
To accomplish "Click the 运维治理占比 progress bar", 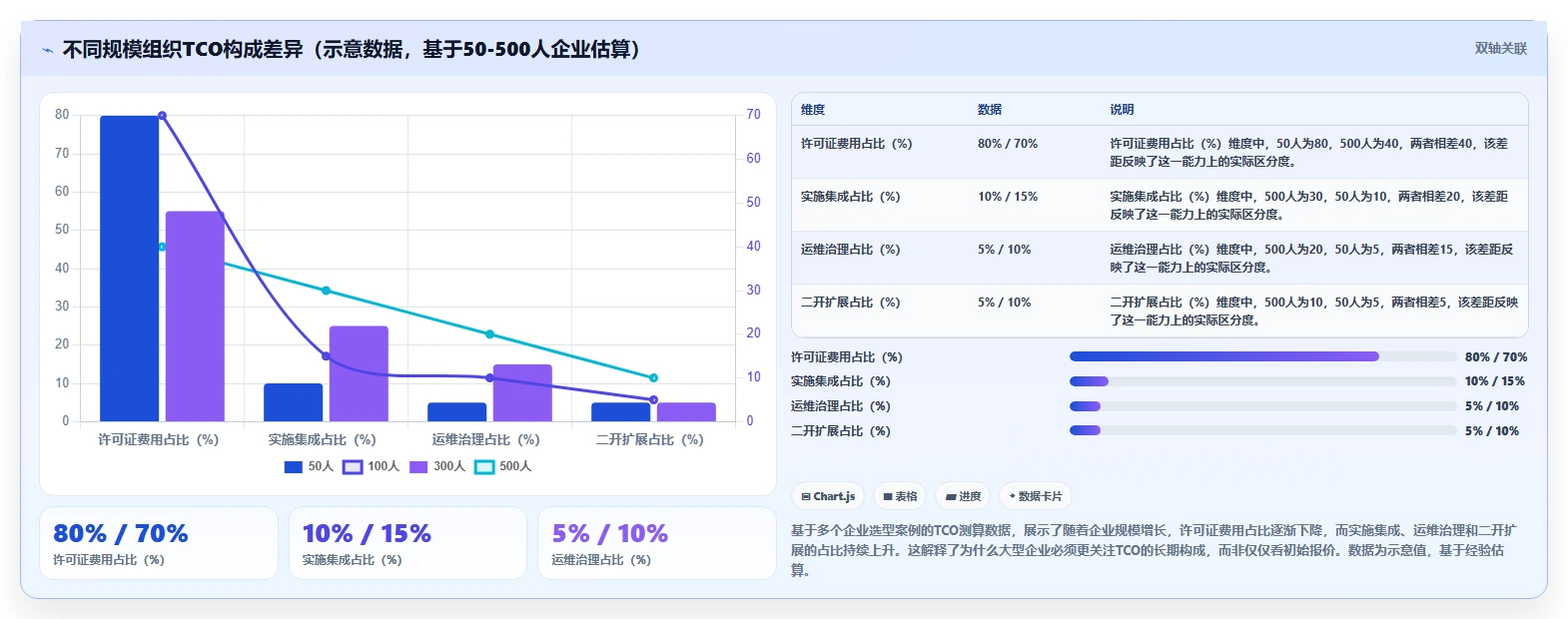I will click(x=1262, y=406).
